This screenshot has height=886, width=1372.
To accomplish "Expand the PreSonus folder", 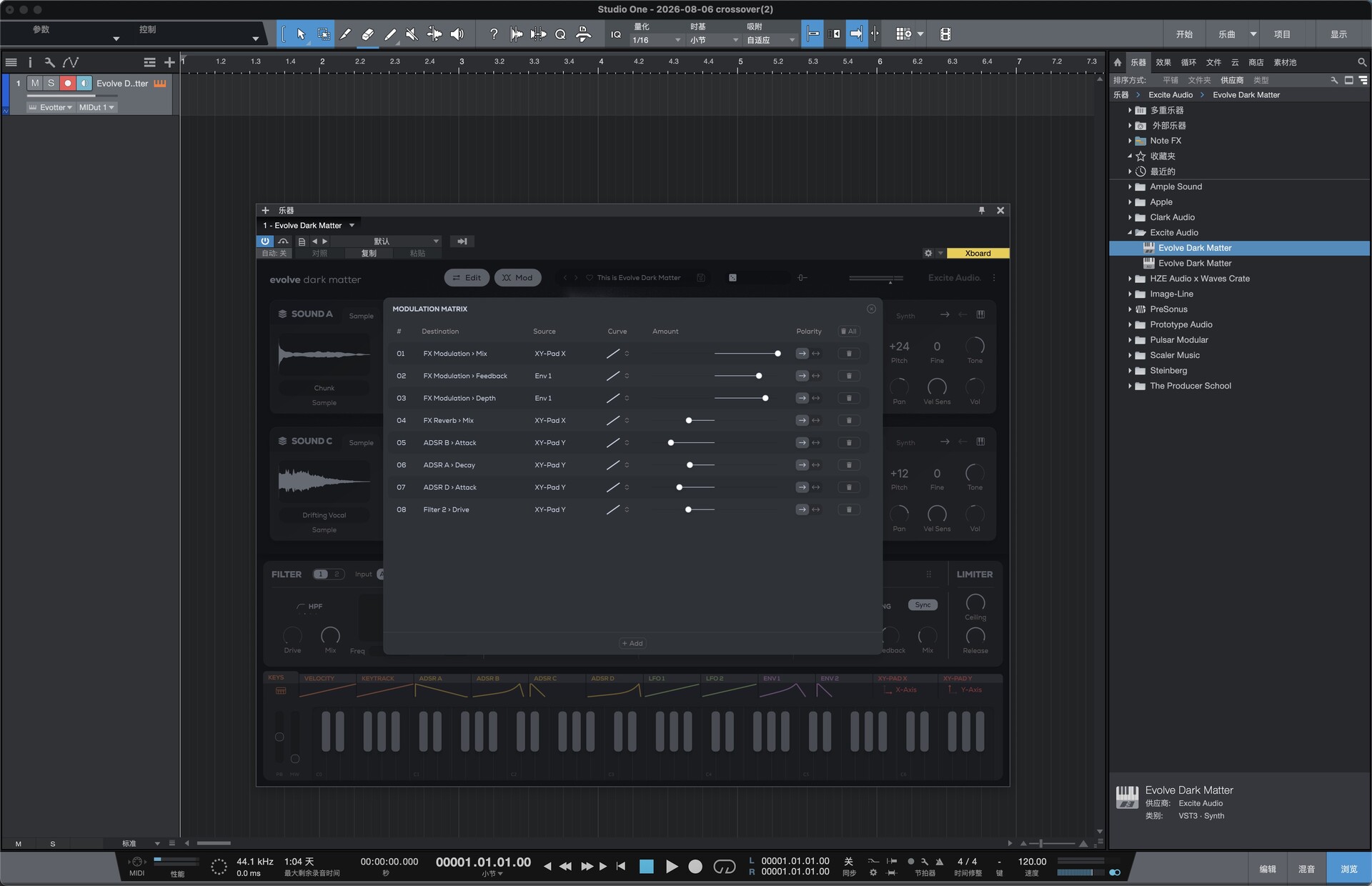I will [x=1130, y=309].
